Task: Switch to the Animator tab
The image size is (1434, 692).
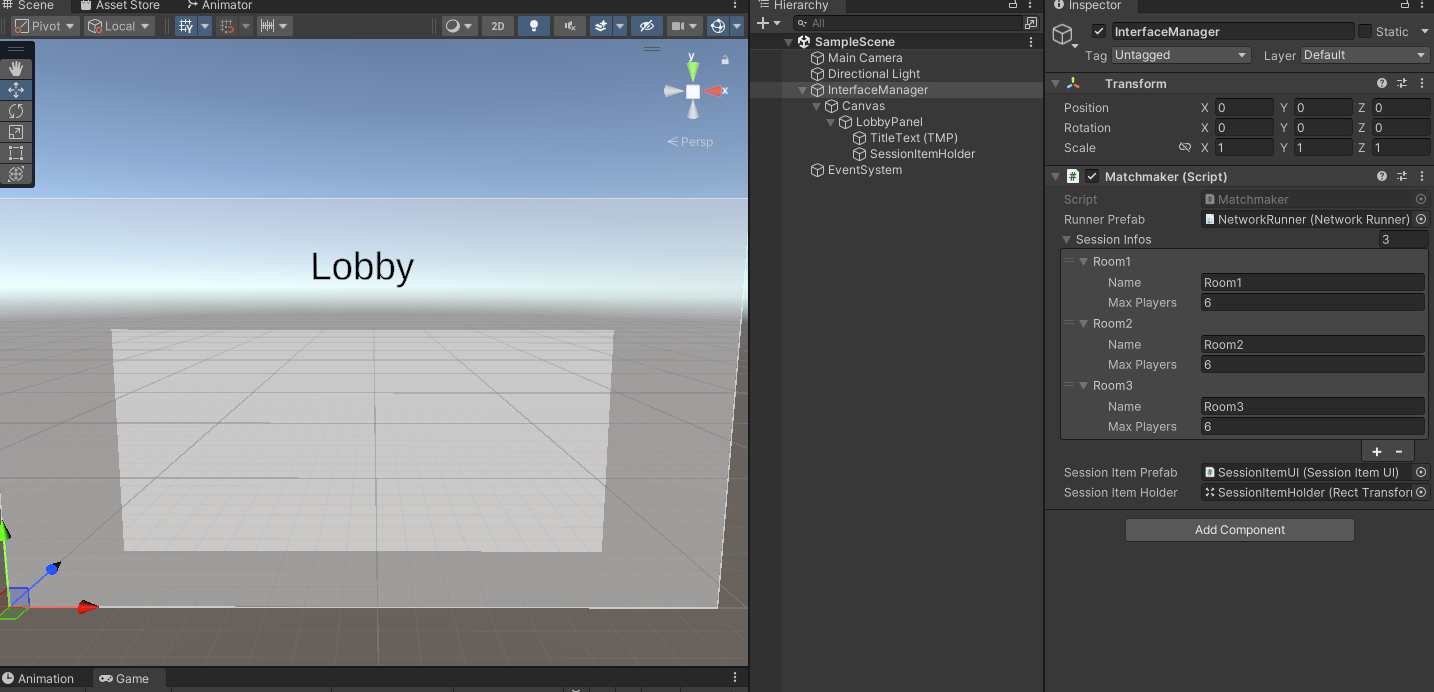Action: tap(219, 6)
